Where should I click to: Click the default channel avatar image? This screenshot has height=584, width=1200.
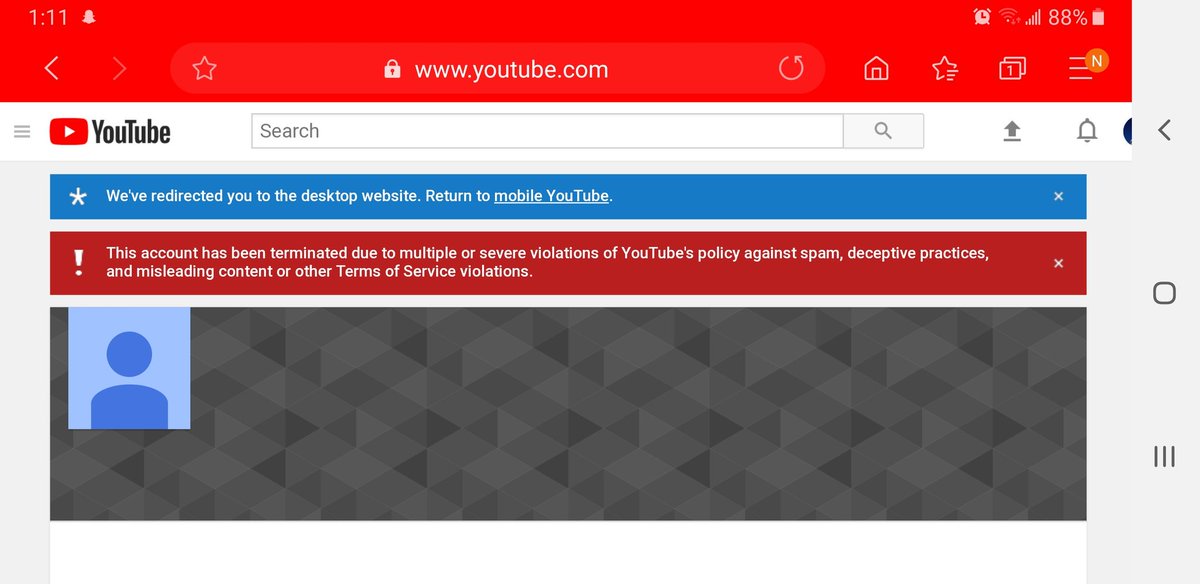coord(129,368)
